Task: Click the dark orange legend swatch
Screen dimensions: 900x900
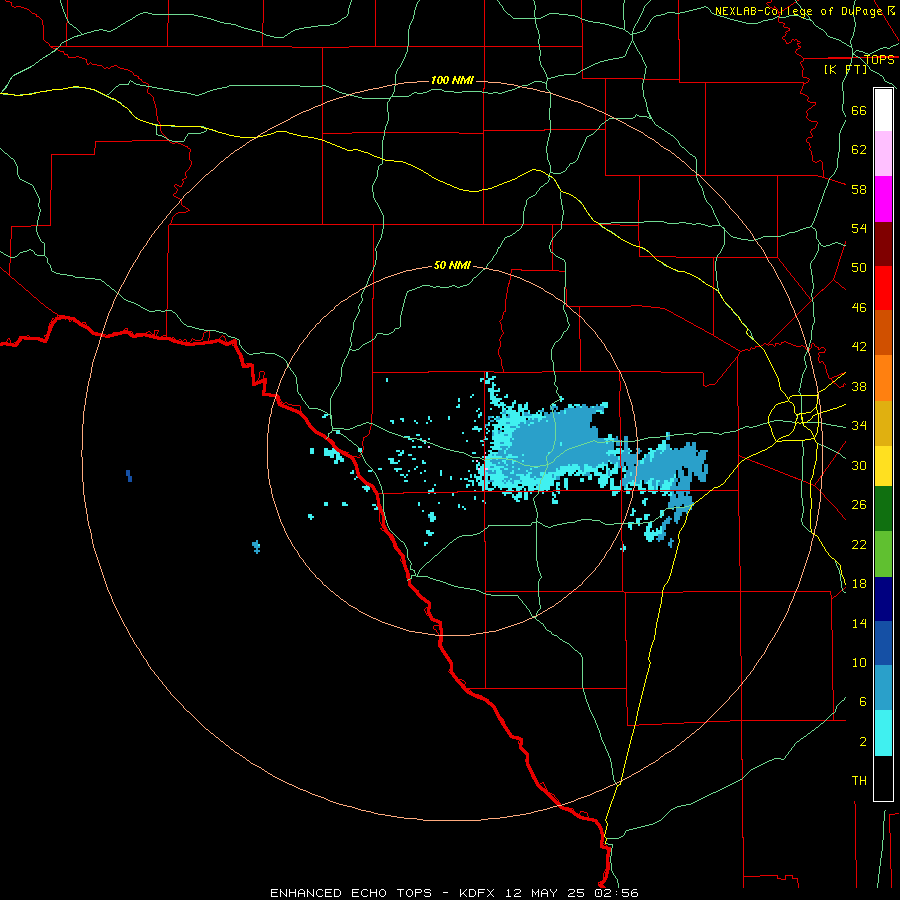Action: coord(883,332)
